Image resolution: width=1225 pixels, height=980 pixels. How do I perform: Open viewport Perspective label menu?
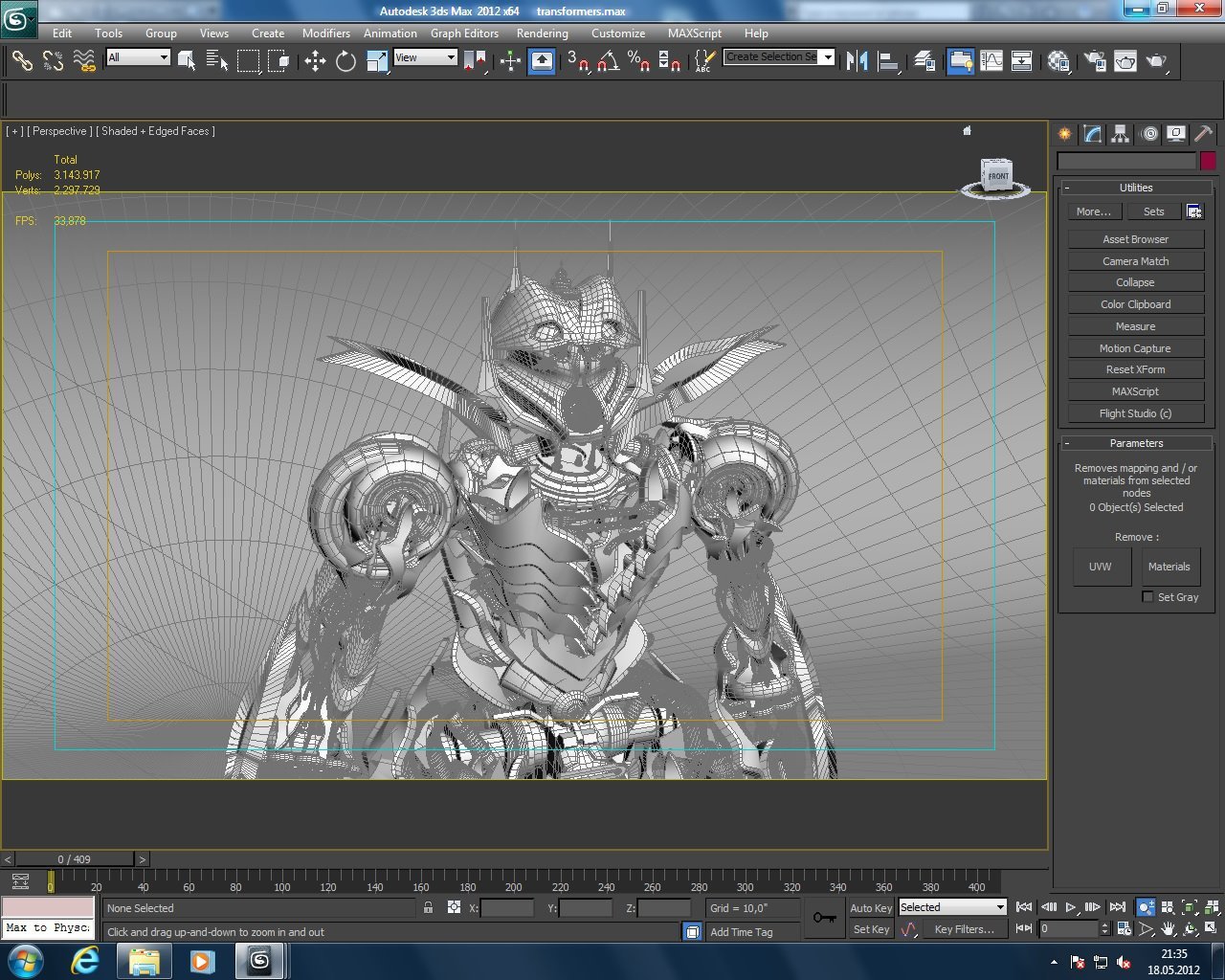[59, 131]
